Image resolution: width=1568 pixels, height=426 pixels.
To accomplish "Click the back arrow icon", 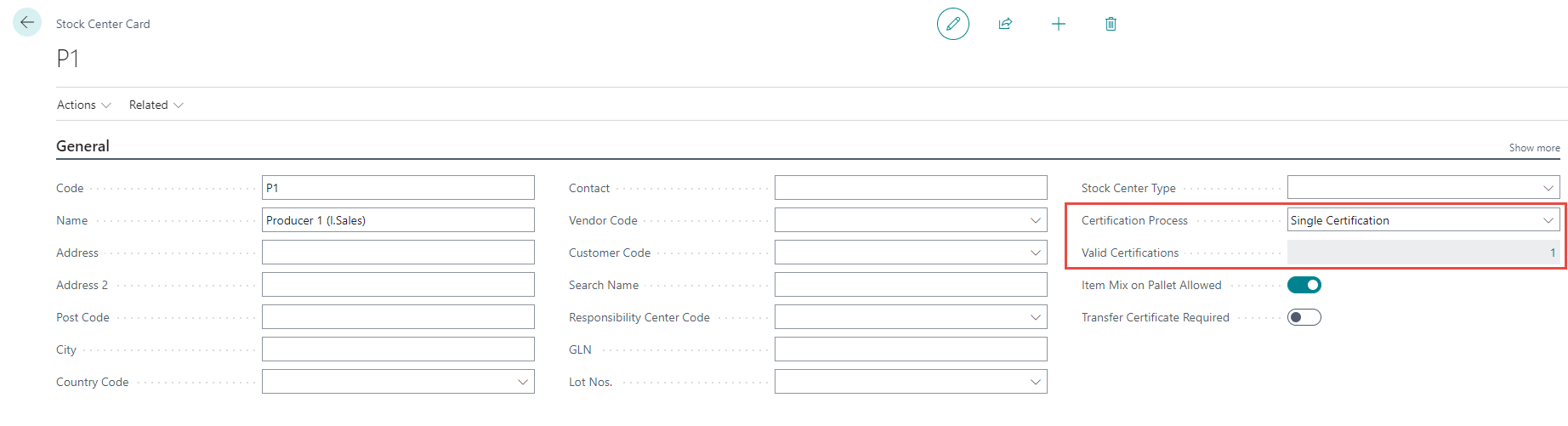I will (27, 23).
